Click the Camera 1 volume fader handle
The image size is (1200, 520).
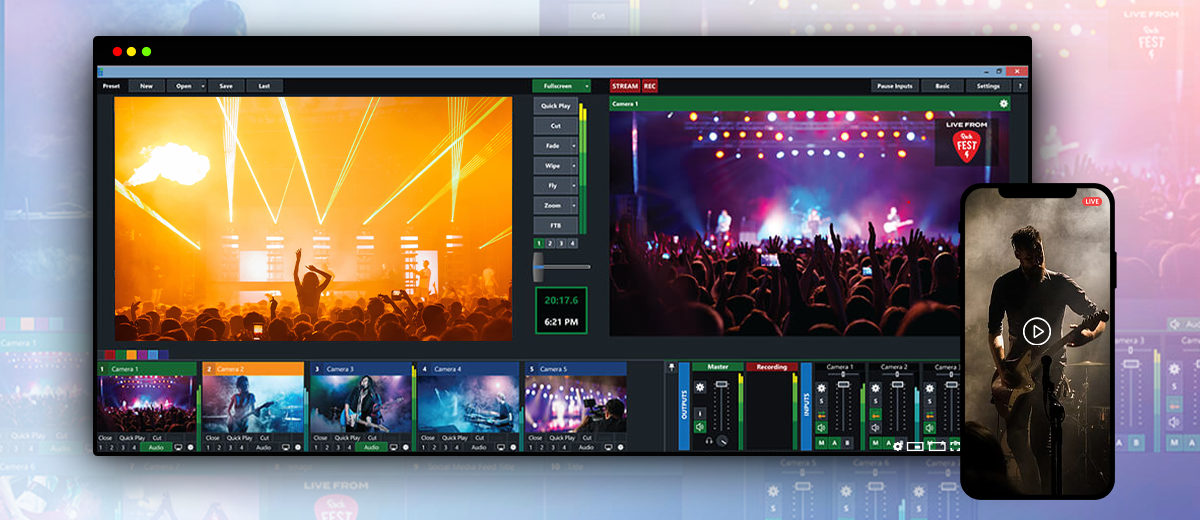tap(843, 384)
